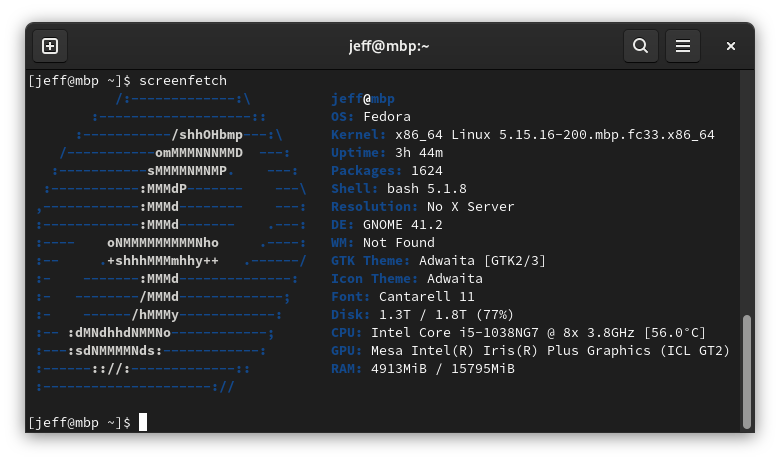Close the terminal window
This screenshot has width=780, height=461.
(730, 46)
